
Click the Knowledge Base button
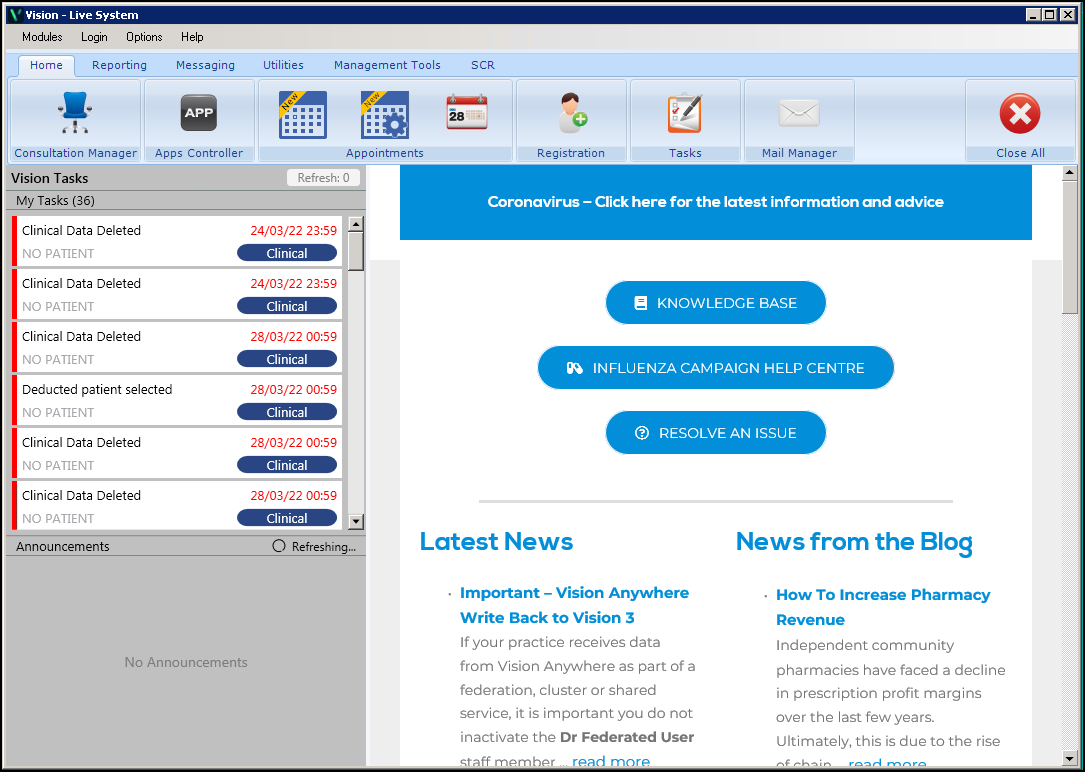(716, 303)
